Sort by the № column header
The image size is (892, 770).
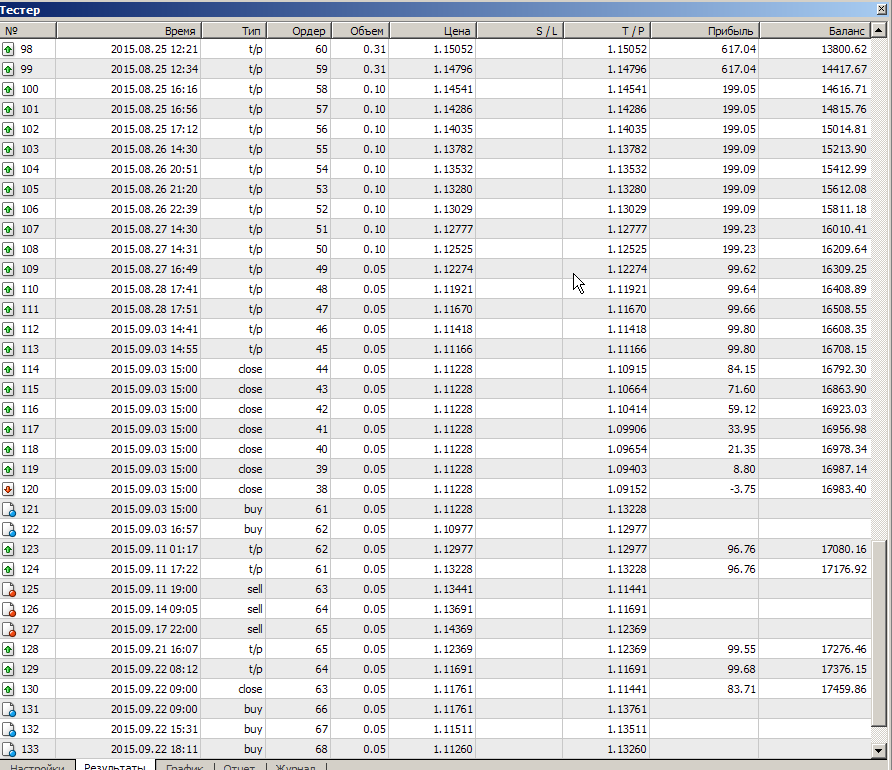(28, 31)
